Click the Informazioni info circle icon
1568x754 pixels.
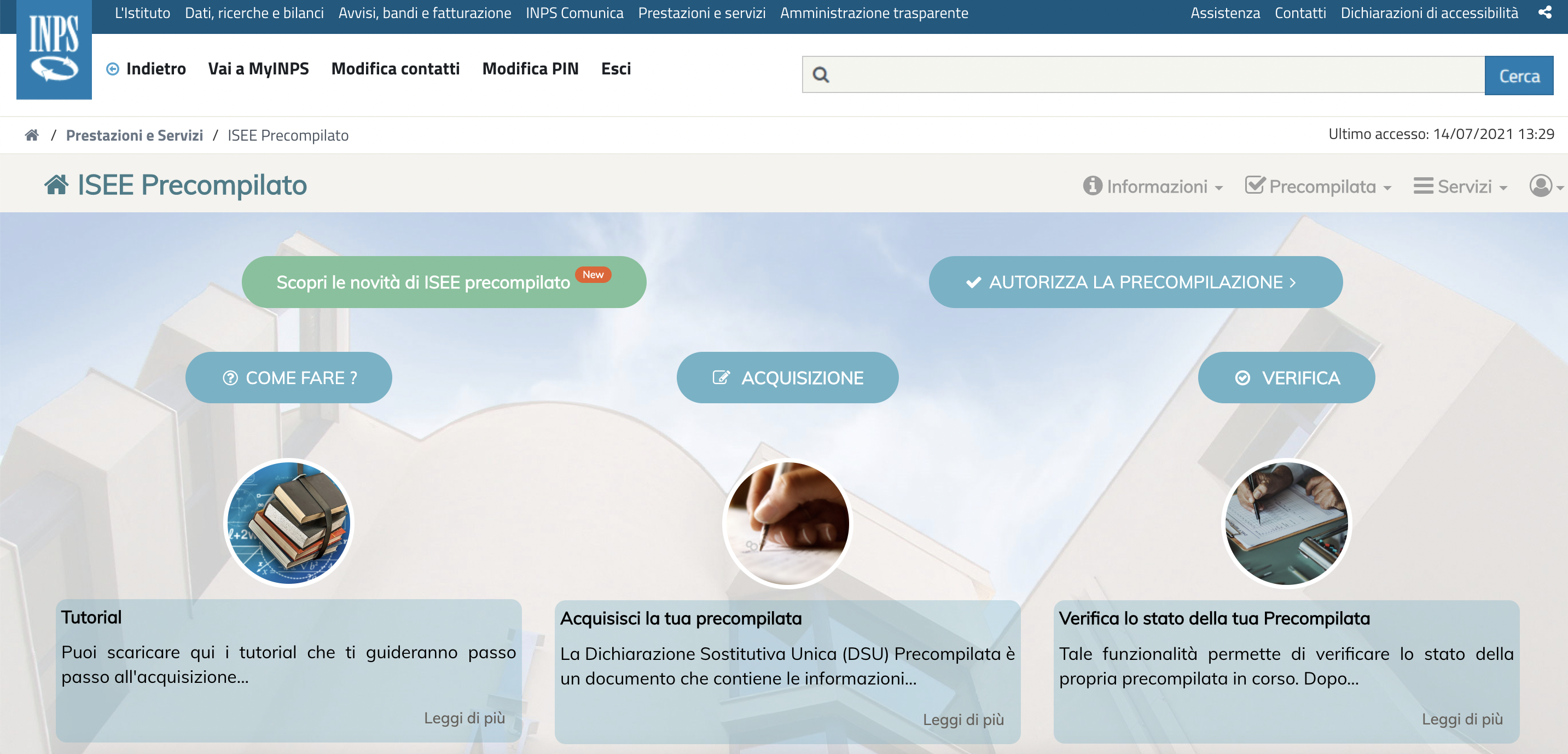(x=1093, y=185)
